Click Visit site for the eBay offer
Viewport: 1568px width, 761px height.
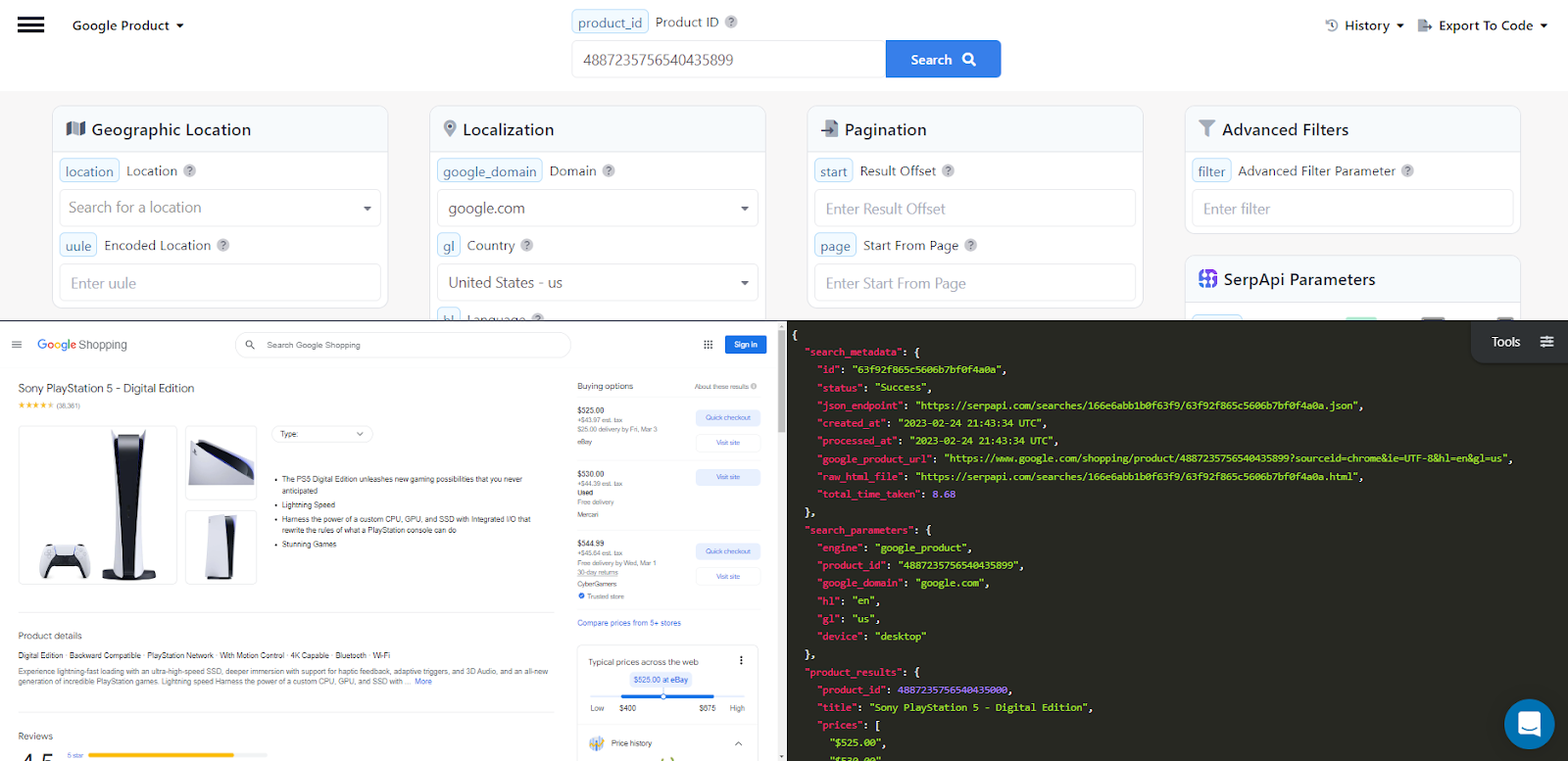pos(728,443)
